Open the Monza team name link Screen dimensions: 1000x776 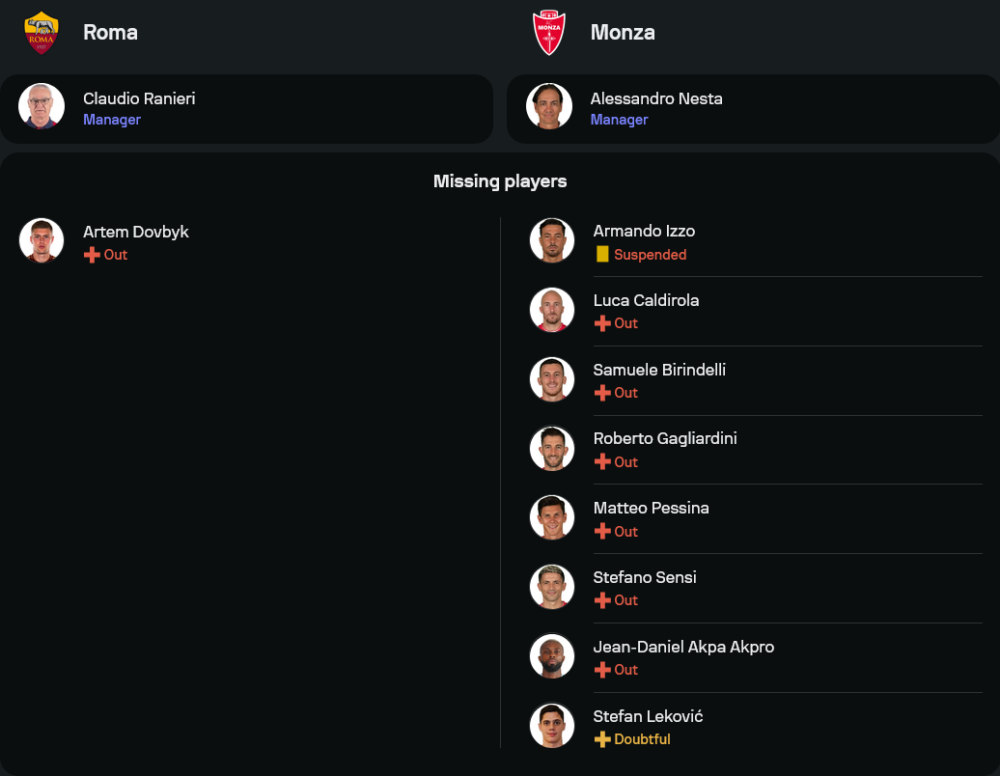point(622,32)
